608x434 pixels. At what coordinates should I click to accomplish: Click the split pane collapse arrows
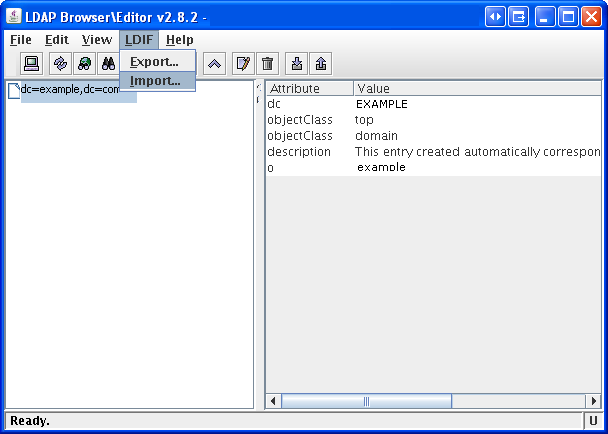coord(259,94)
